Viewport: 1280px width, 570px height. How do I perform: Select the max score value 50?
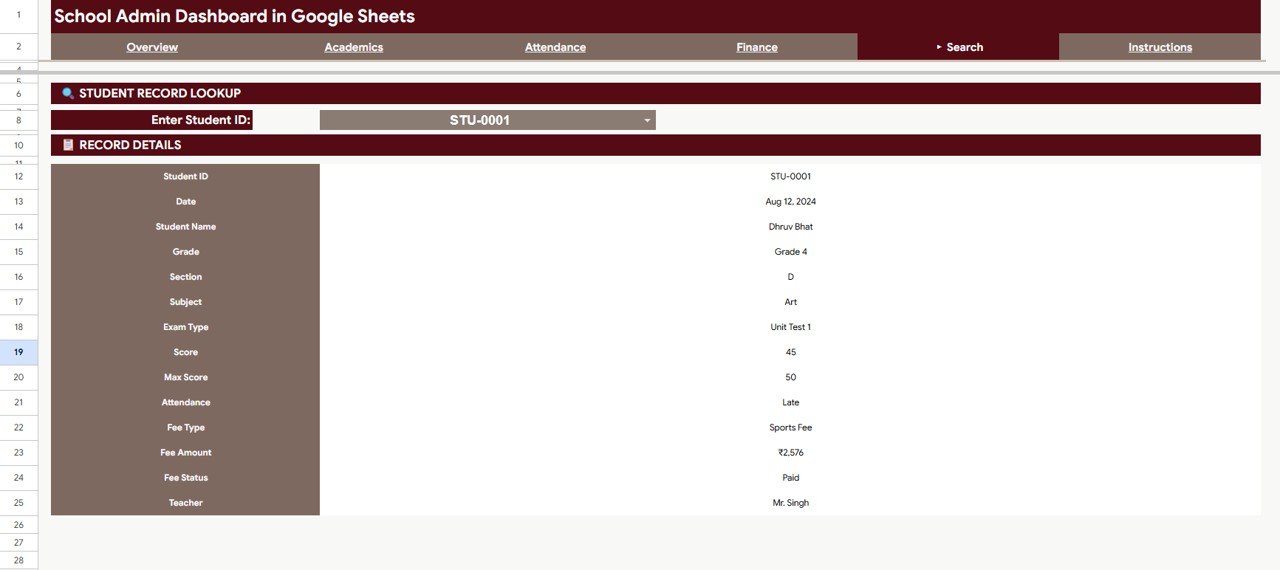[790, 377]
